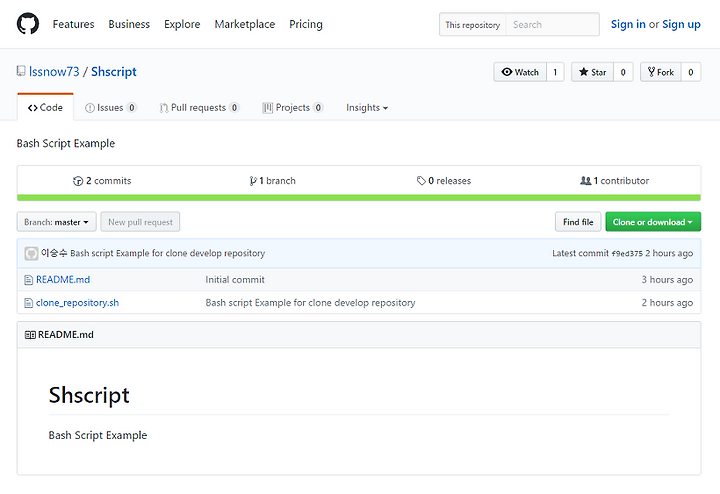View the fork count of 0
Screen dimensions: 720x494
pos(691,72)
